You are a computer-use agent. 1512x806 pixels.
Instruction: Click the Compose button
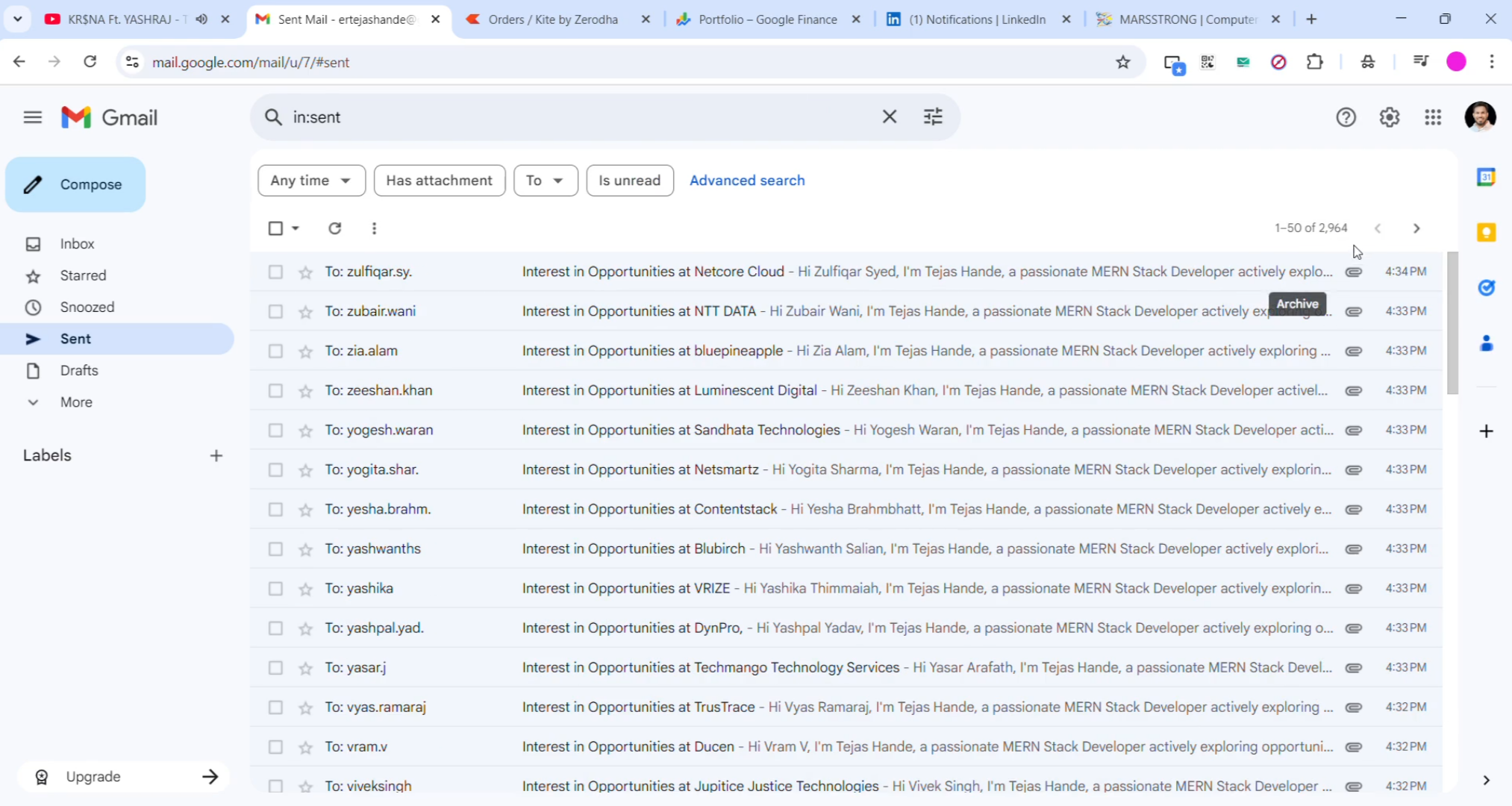tap(75, 184)
